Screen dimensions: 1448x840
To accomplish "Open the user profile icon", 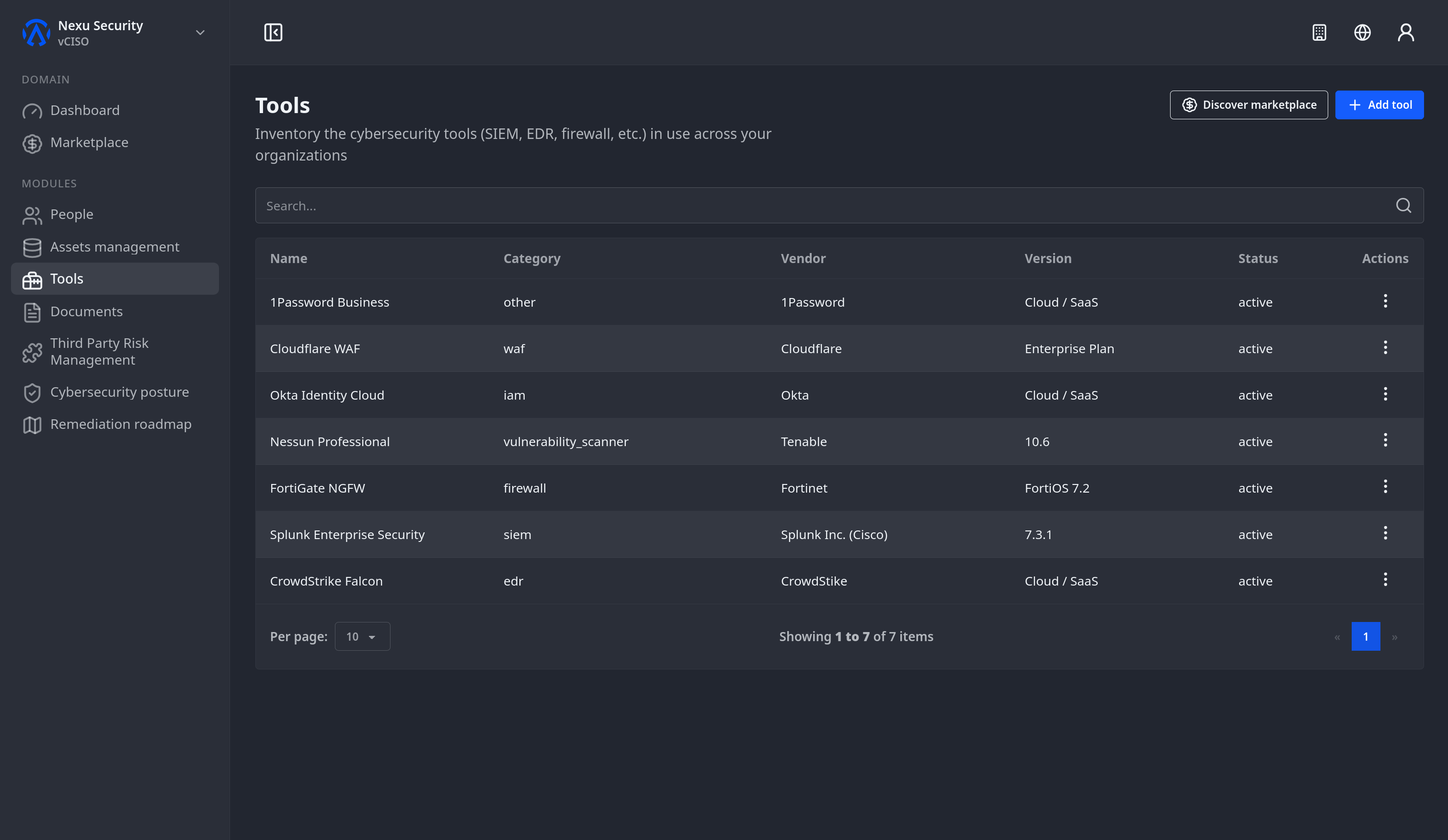I will 1405,32.
